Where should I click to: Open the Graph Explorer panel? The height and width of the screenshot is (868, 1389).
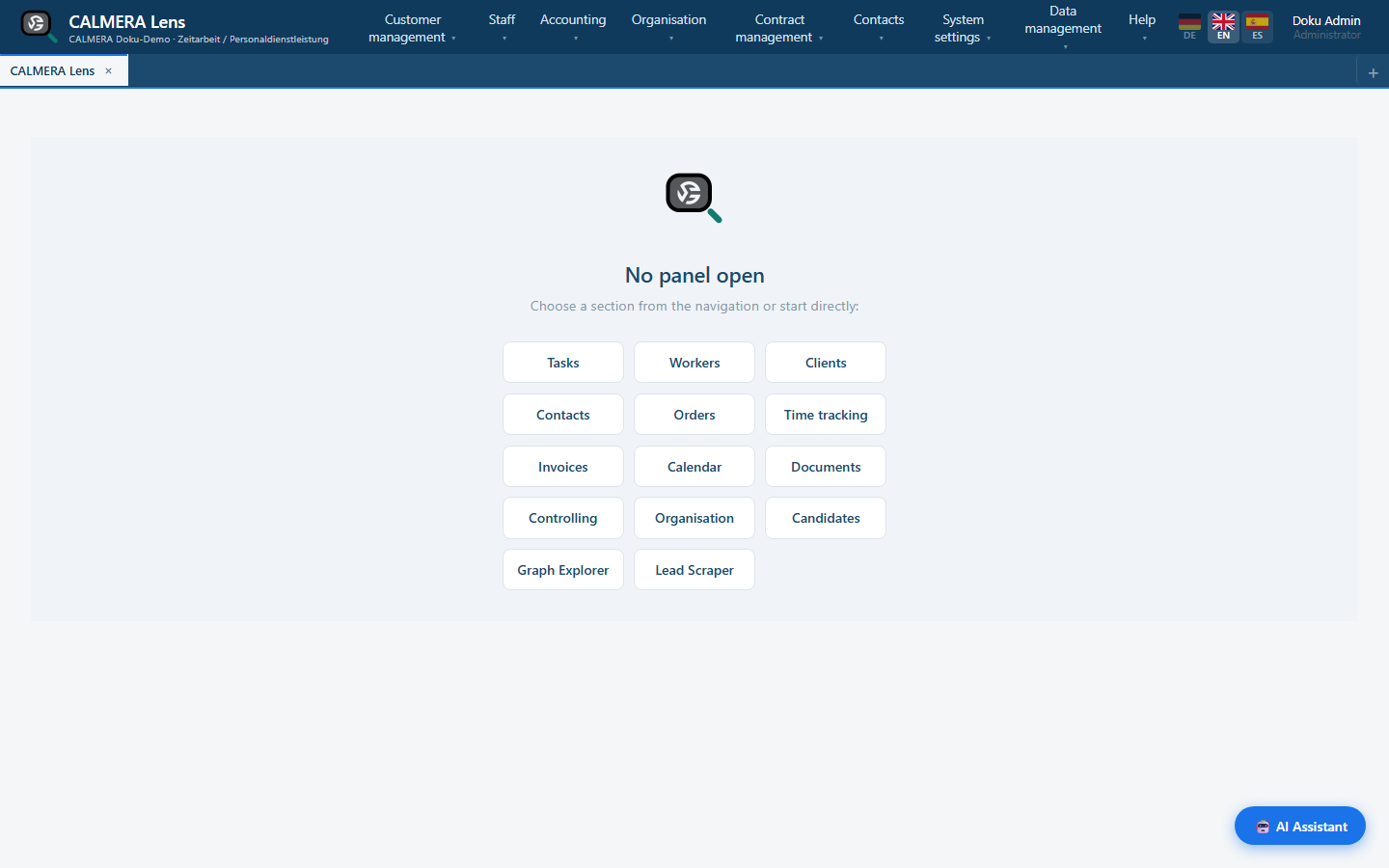click(x=563, y=570)
